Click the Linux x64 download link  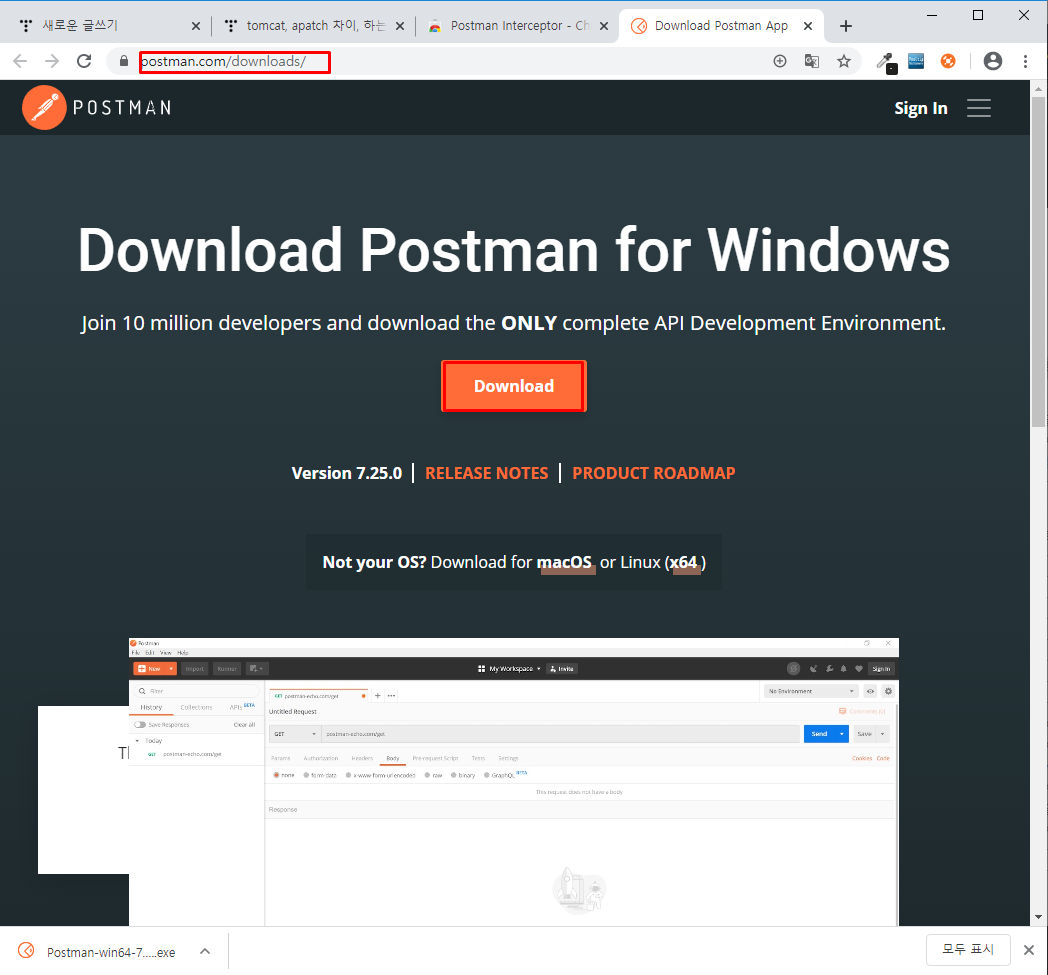(x=683, y=563)
